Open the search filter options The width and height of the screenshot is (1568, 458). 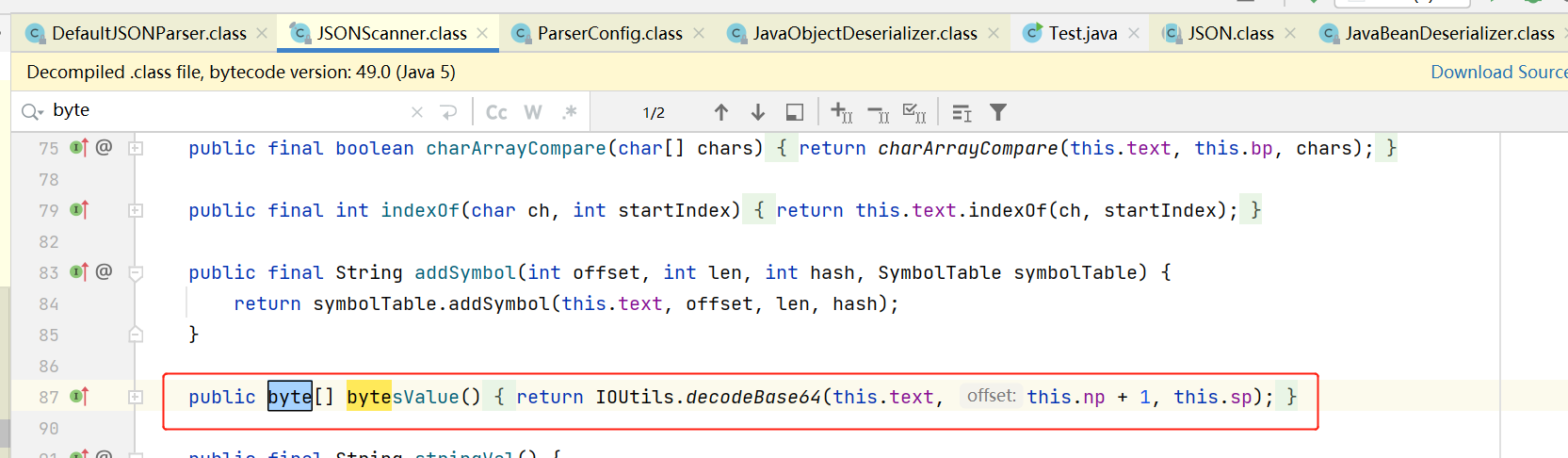click(x=998, y=112)
